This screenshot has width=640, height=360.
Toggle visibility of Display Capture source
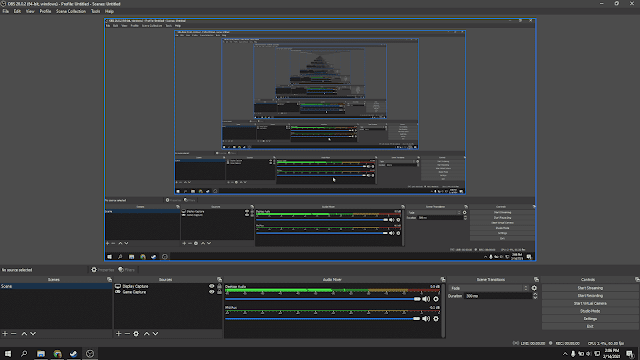click(x=211, y=286)
